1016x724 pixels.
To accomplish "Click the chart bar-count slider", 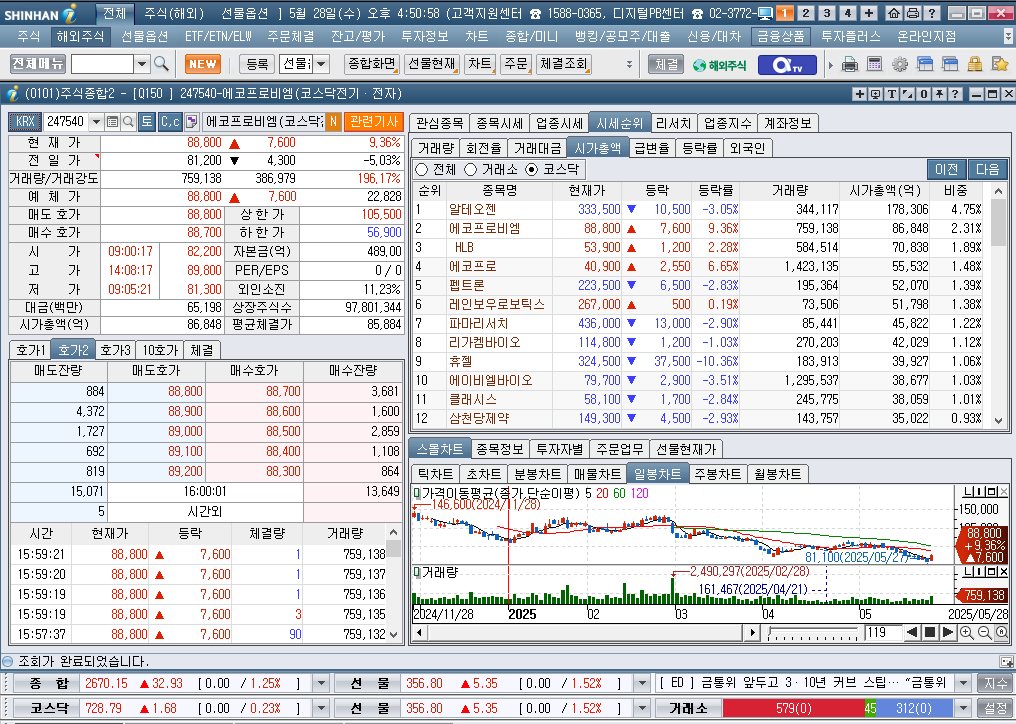I will pos(813,633).
